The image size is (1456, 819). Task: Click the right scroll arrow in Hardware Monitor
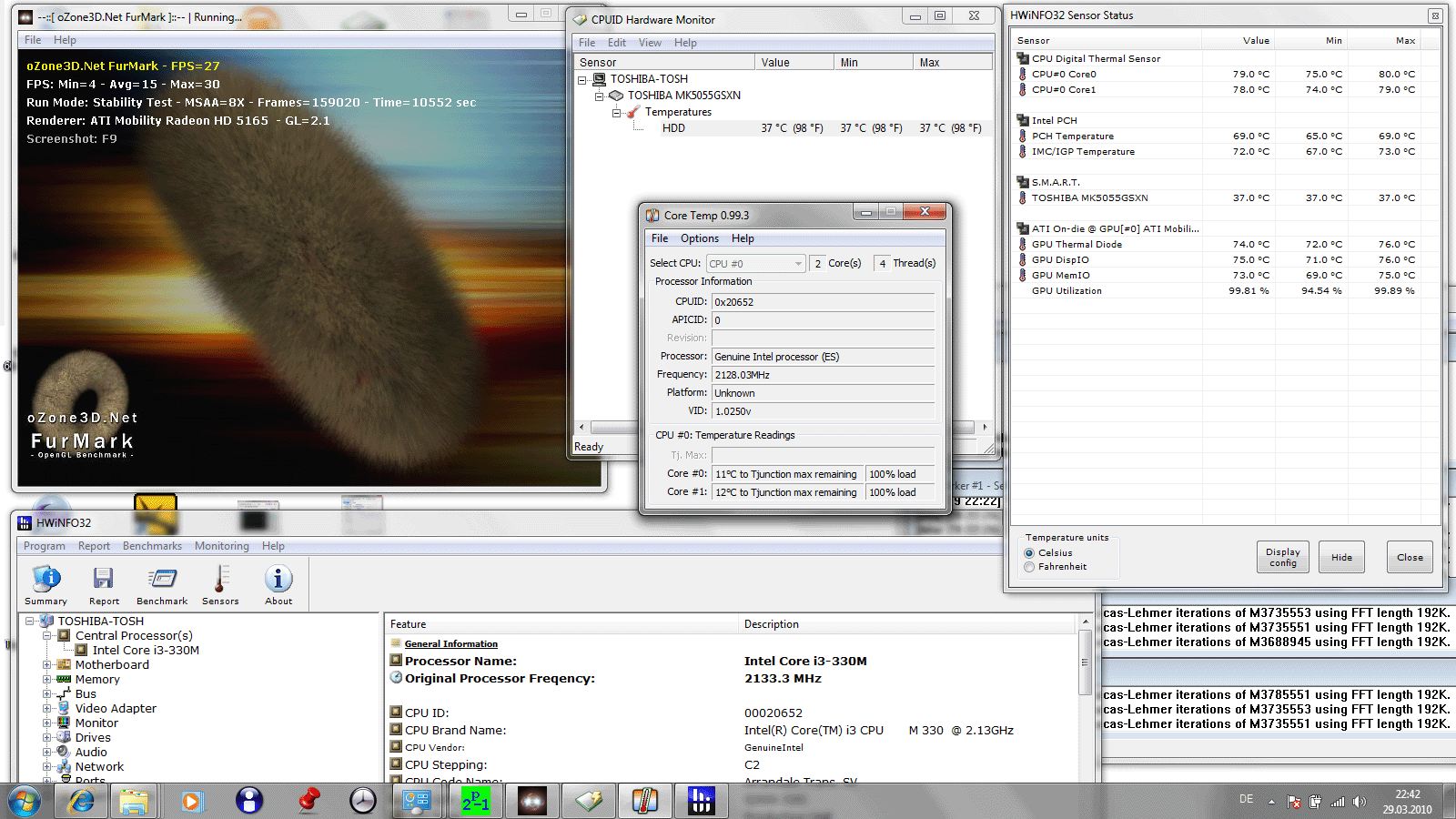click(984, 427)
